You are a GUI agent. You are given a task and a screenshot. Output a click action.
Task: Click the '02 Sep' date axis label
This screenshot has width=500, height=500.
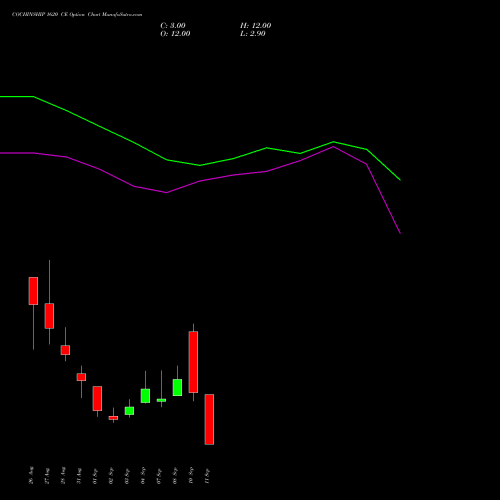click(x=111, y=476)
